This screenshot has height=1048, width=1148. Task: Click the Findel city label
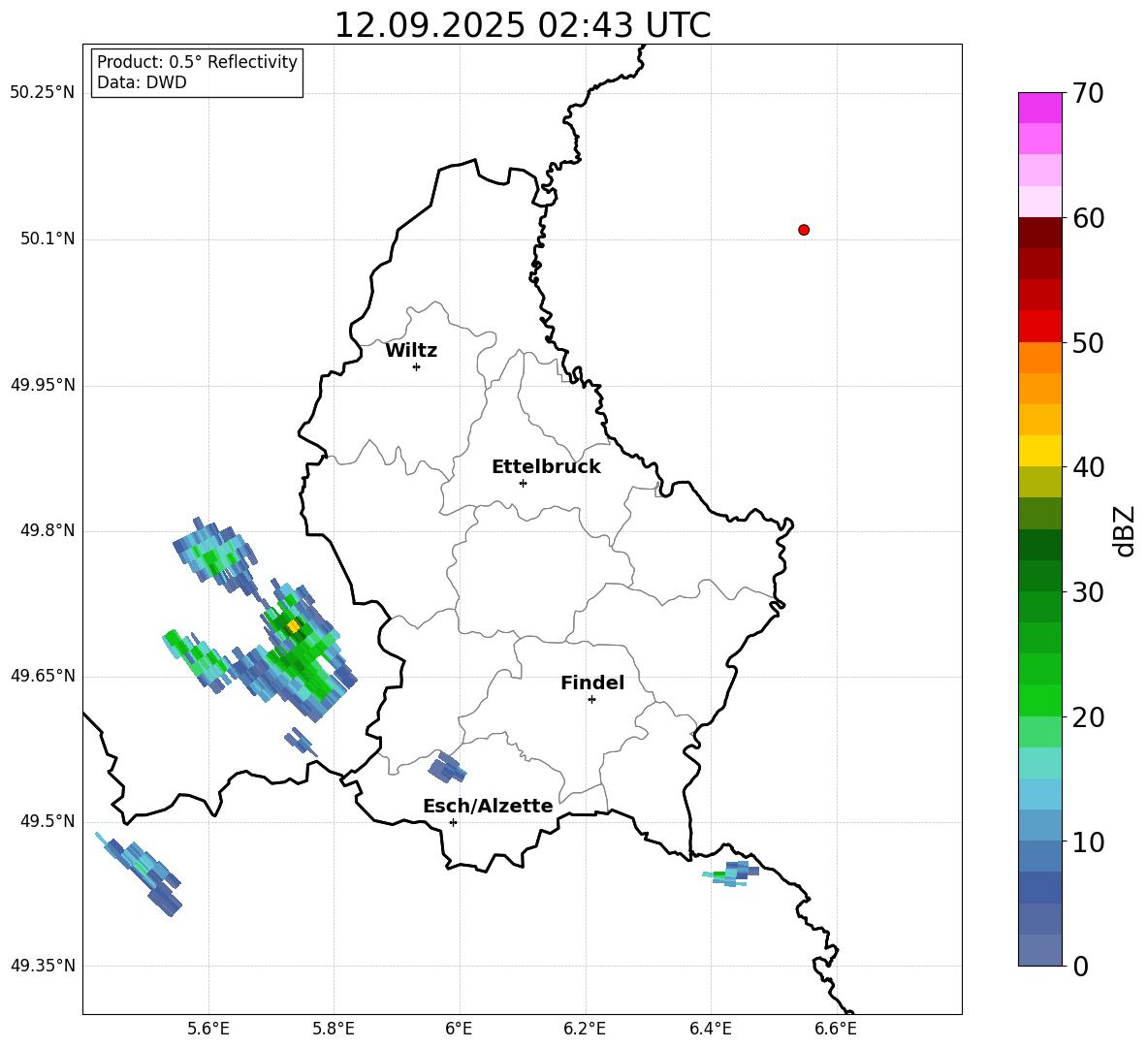click(592, 683)
